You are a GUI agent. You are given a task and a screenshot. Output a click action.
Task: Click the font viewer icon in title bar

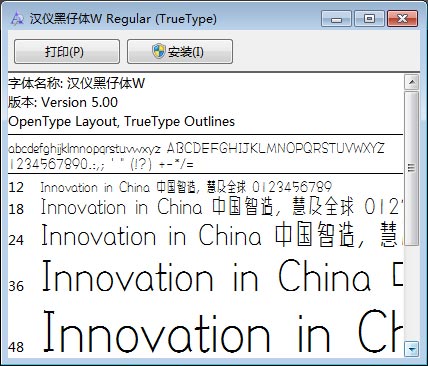(x=17, y=19)
